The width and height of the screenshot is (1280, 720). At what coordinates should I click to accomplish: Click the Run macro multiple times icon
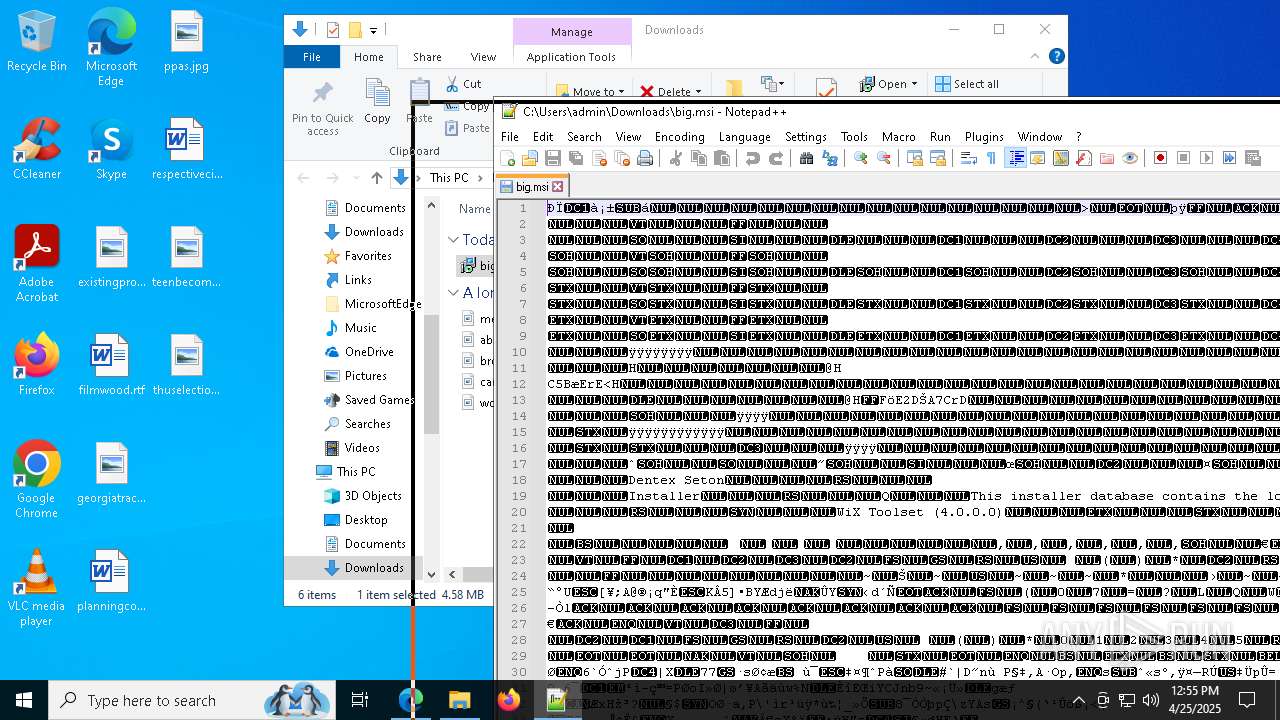coord(1230,158)
